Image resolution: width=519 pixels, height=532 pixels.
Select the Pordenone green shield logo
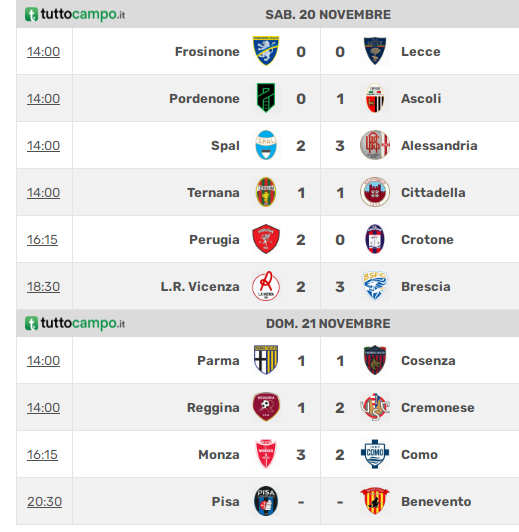click(266, 98)
